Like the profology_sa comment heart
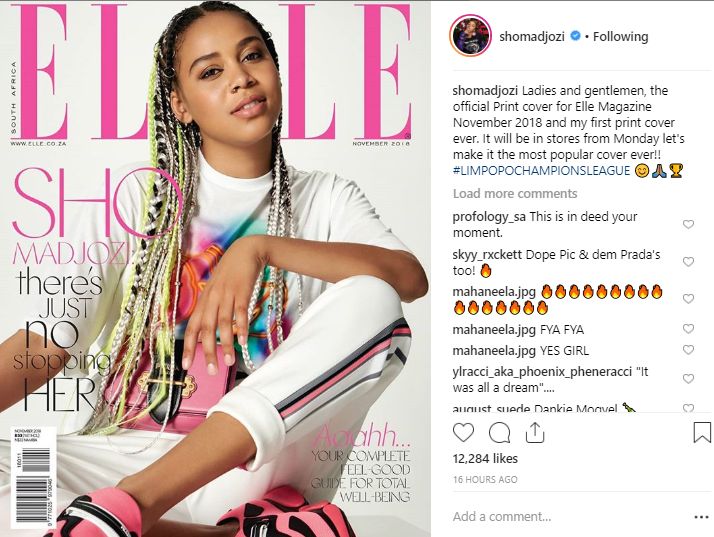The image size is (714, 537). 688,224
